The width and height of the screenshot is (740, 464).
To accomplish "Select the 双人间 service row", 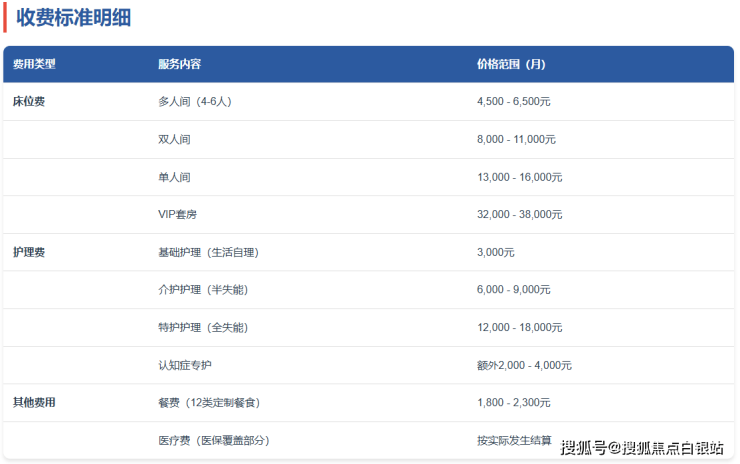I will (174, 139).
